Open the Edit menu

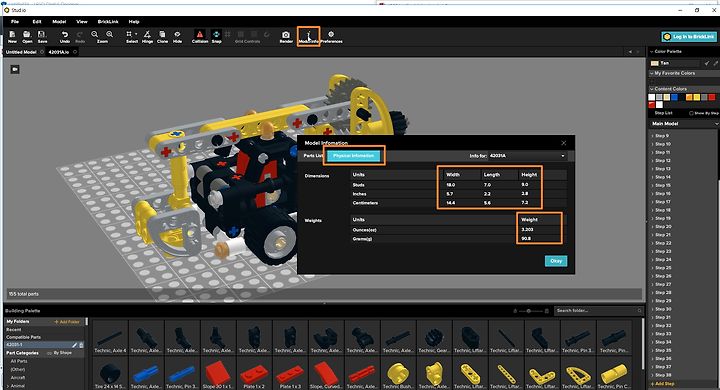click(37, 22)
